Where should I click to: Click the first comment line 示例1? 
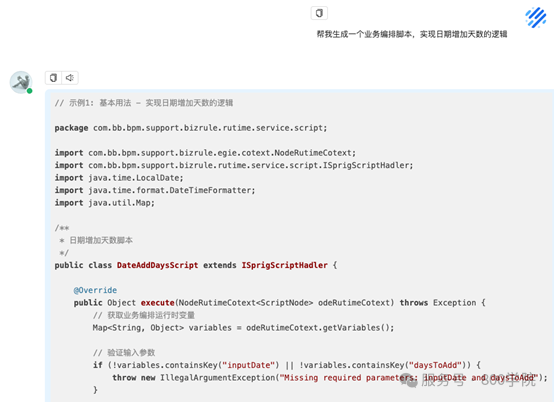tap(144, 103)
